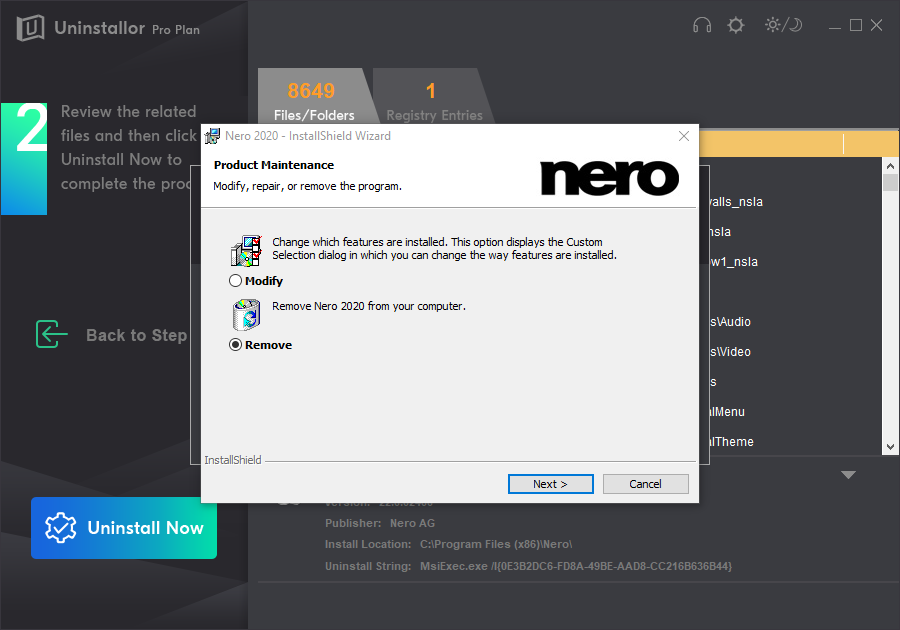Image resolution: width=900 pixels, height=630 pixels.
Task: Click the file list scrollbar thumb
Action: pyautogui.click(x=890, y=182)
